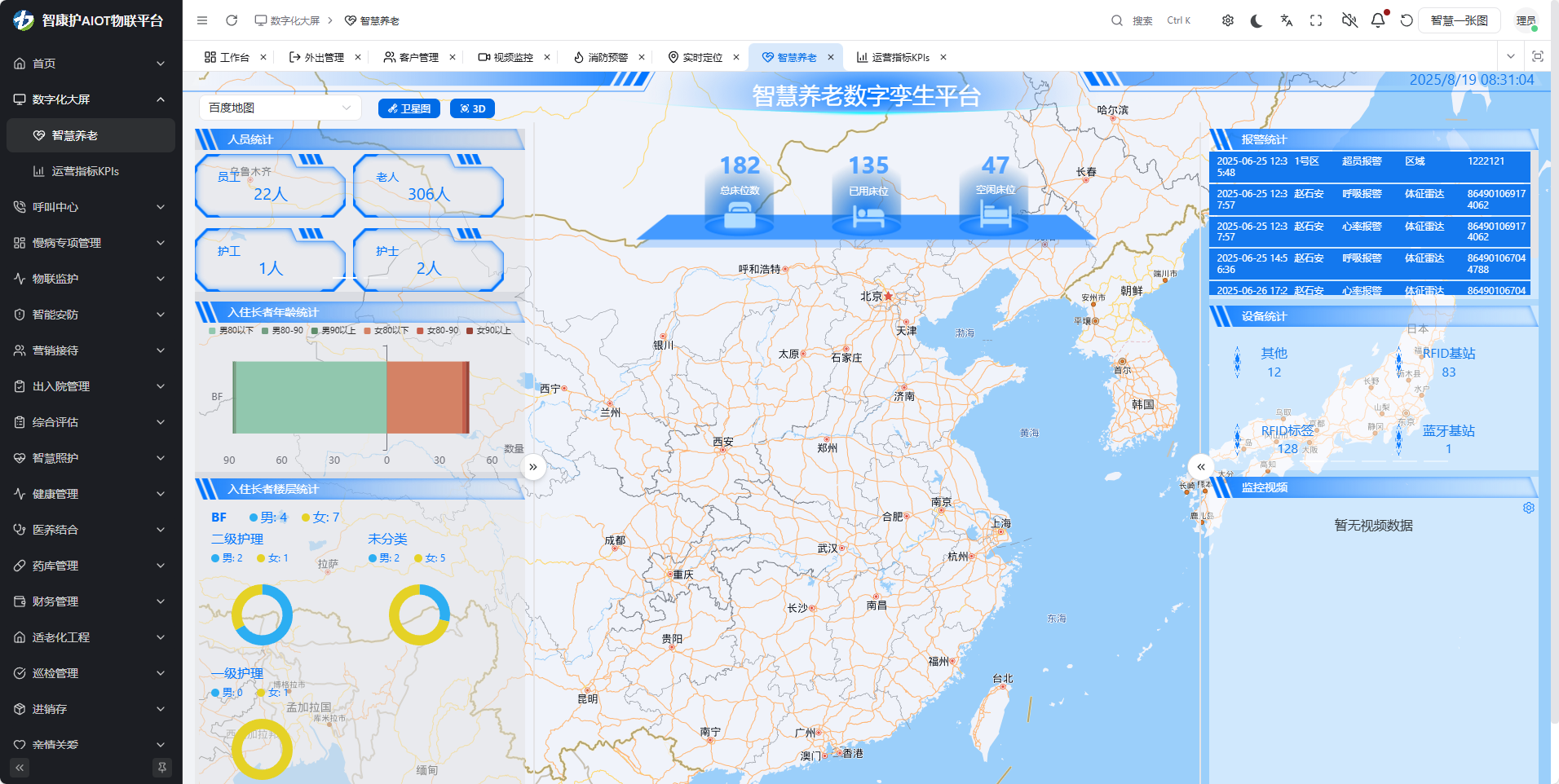Click the 卫星图 button

[x=409, y=108]
